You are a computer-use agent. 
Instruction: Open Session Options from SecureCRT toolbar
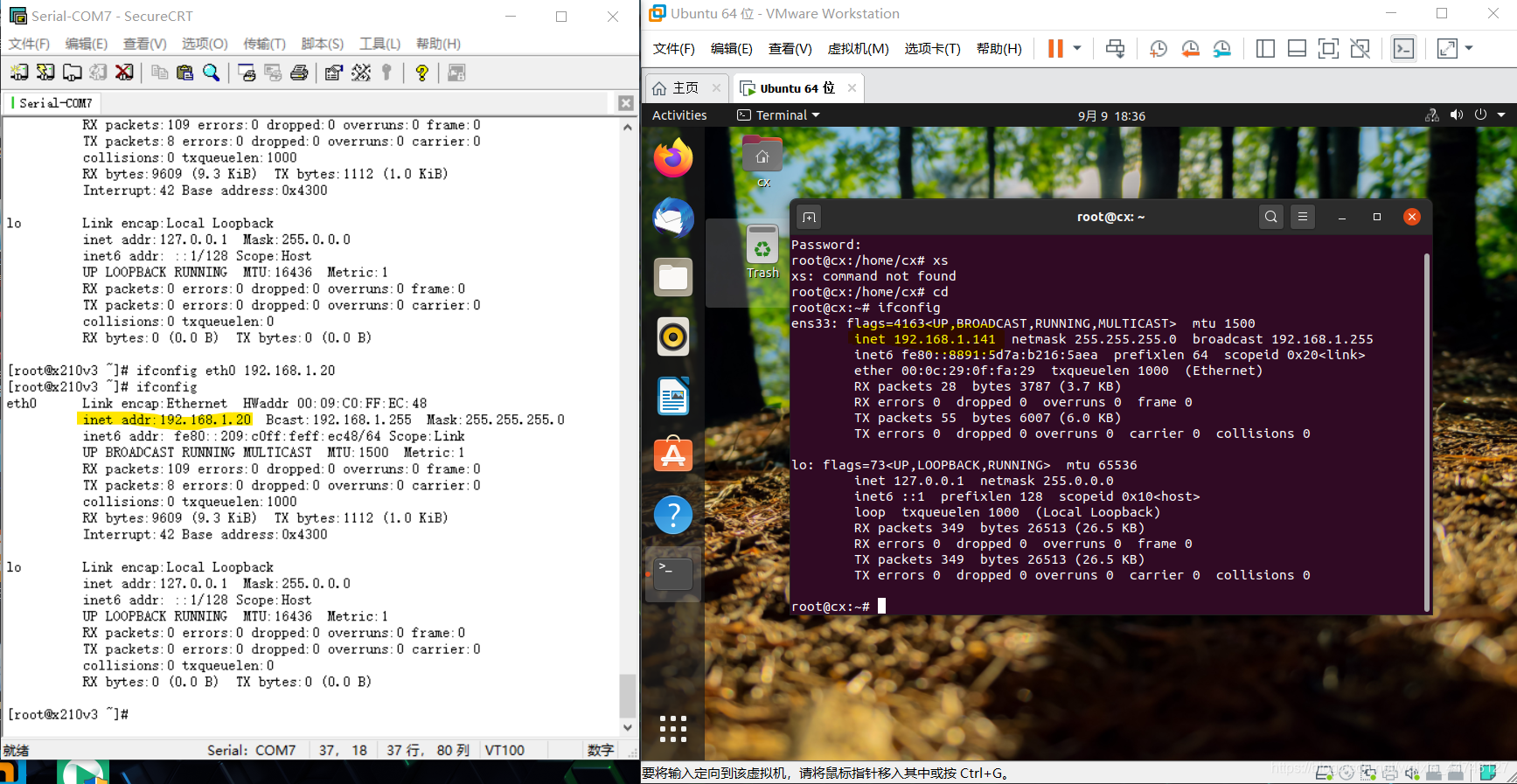333,73
